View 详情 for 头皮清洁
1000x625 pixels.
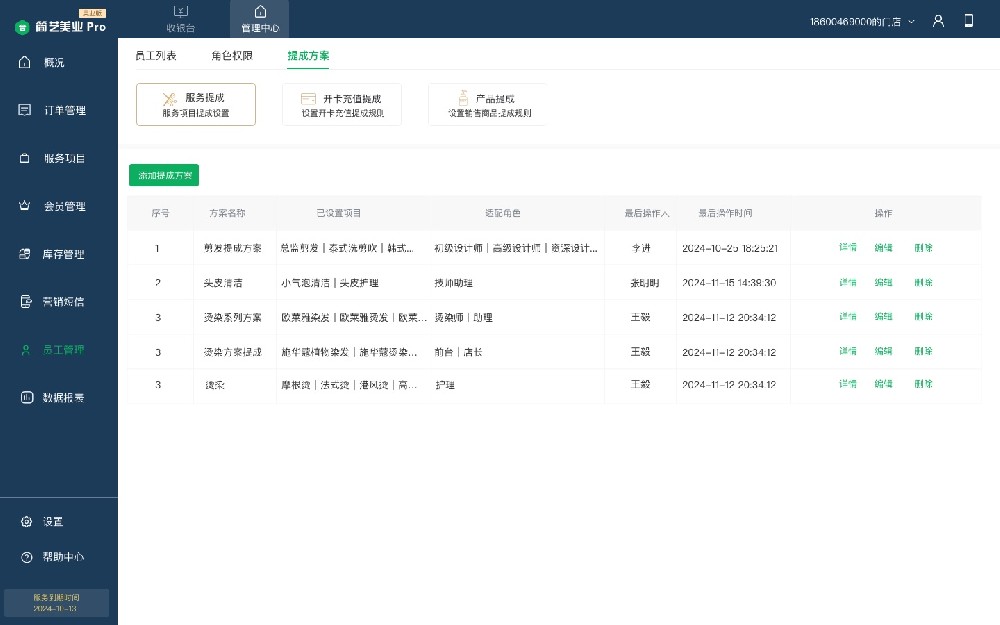pos(848,282)
